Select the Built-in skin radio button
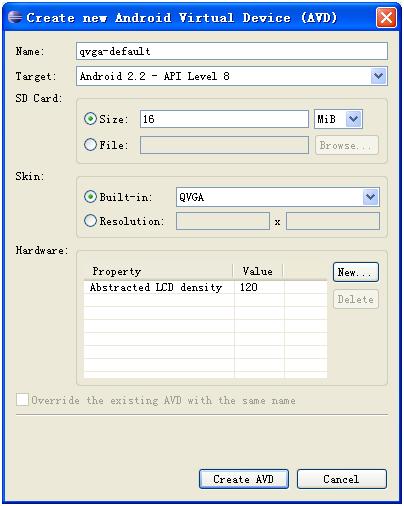Viewport: 404px width, 506px height. tap(90, 197)
